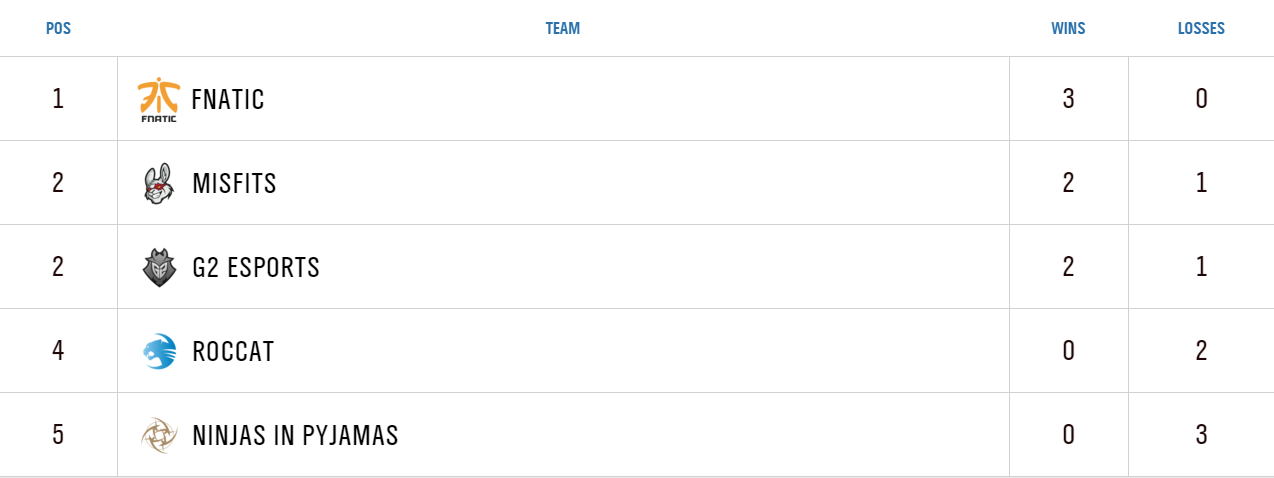Screen dimensions: 1274x478
Task: Select the ROCCAT team name
Action: pyautogui.click(x=233, y=352)
